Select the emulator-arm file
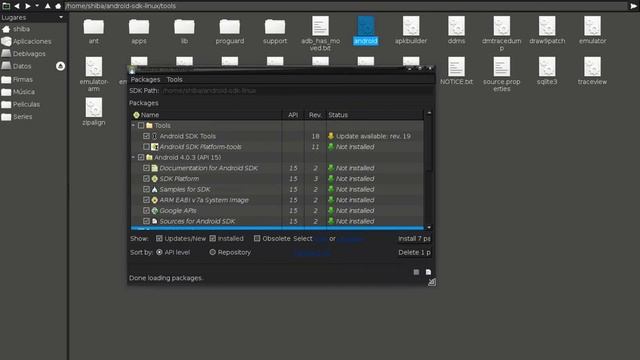The image size is (640, 360). coord(93,74)
